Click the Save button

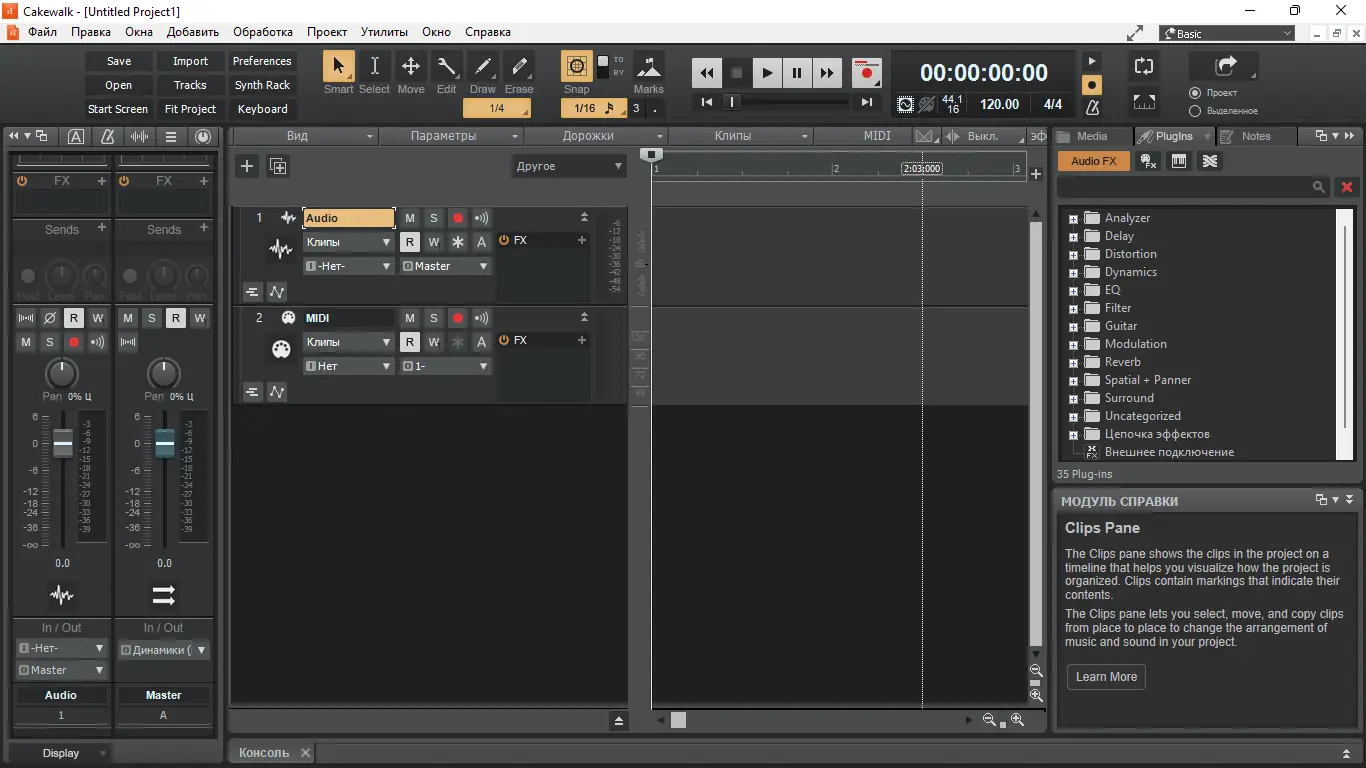[119, 61]
